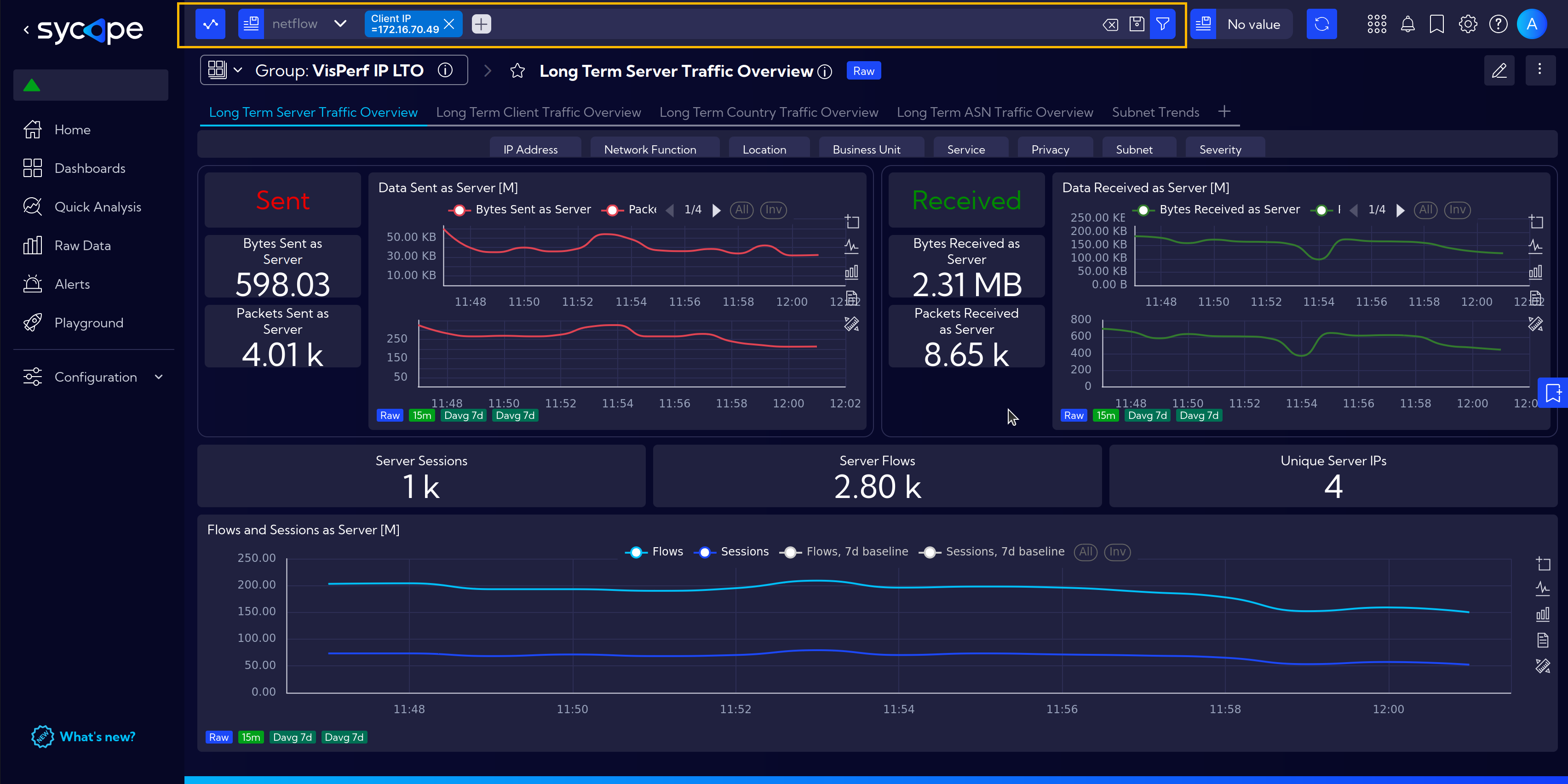Switch Data Sent chart to line view
This screenshot has width=1568, height=784.
(851, 246)
